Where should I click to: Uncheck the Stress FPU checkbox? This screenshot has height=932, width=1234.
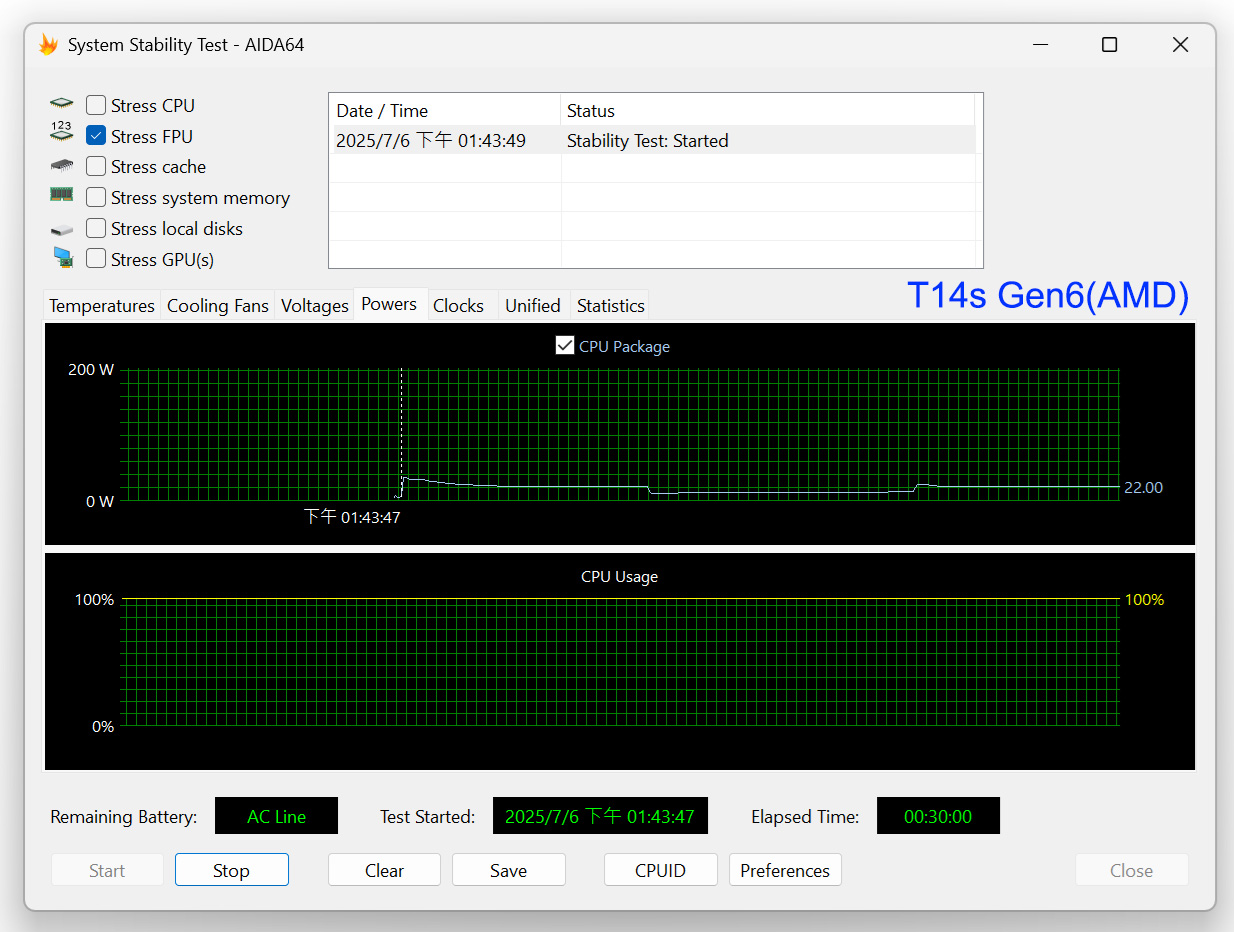(x=96, y=136)
